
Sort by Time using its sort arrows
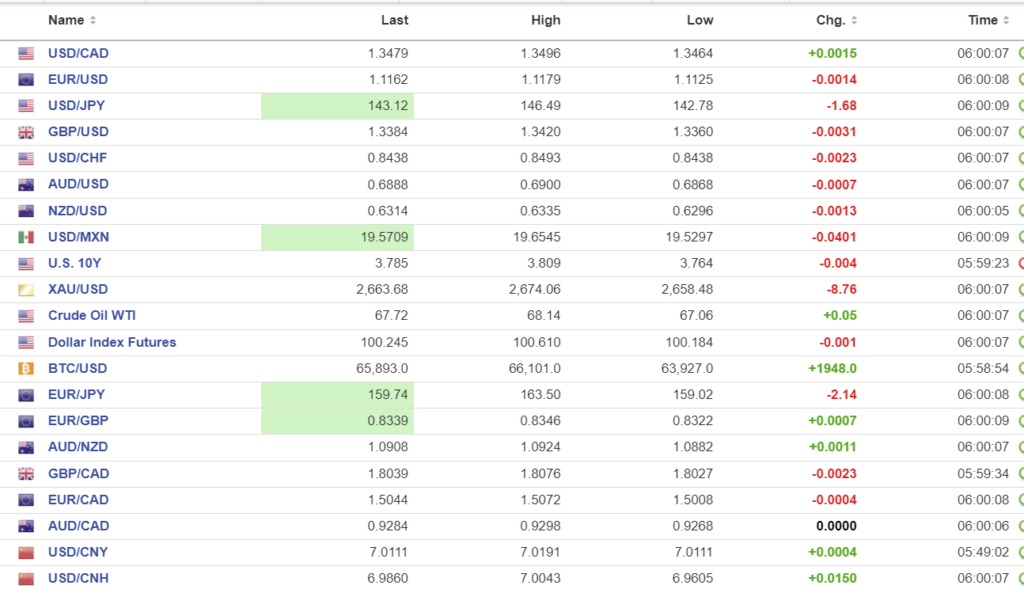1005,21
